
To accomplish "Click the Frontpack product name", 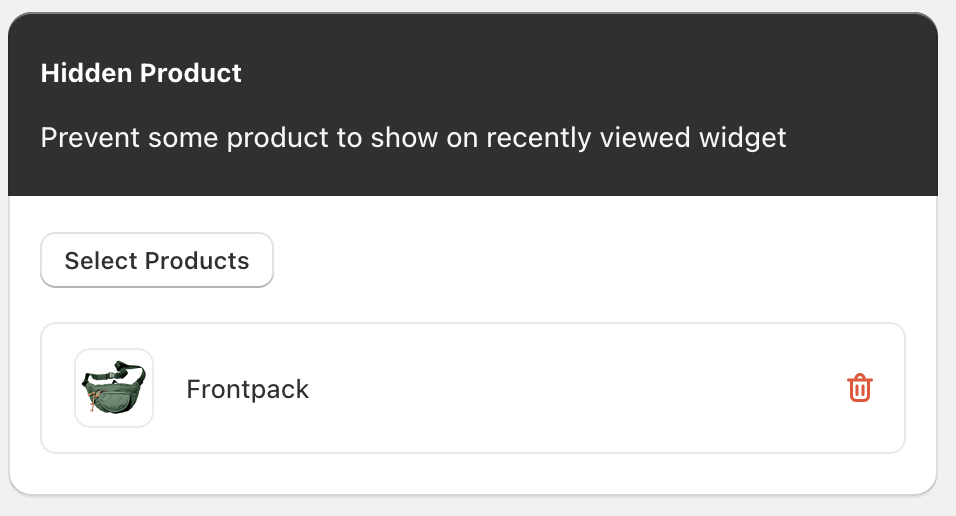I will [247, 389].
